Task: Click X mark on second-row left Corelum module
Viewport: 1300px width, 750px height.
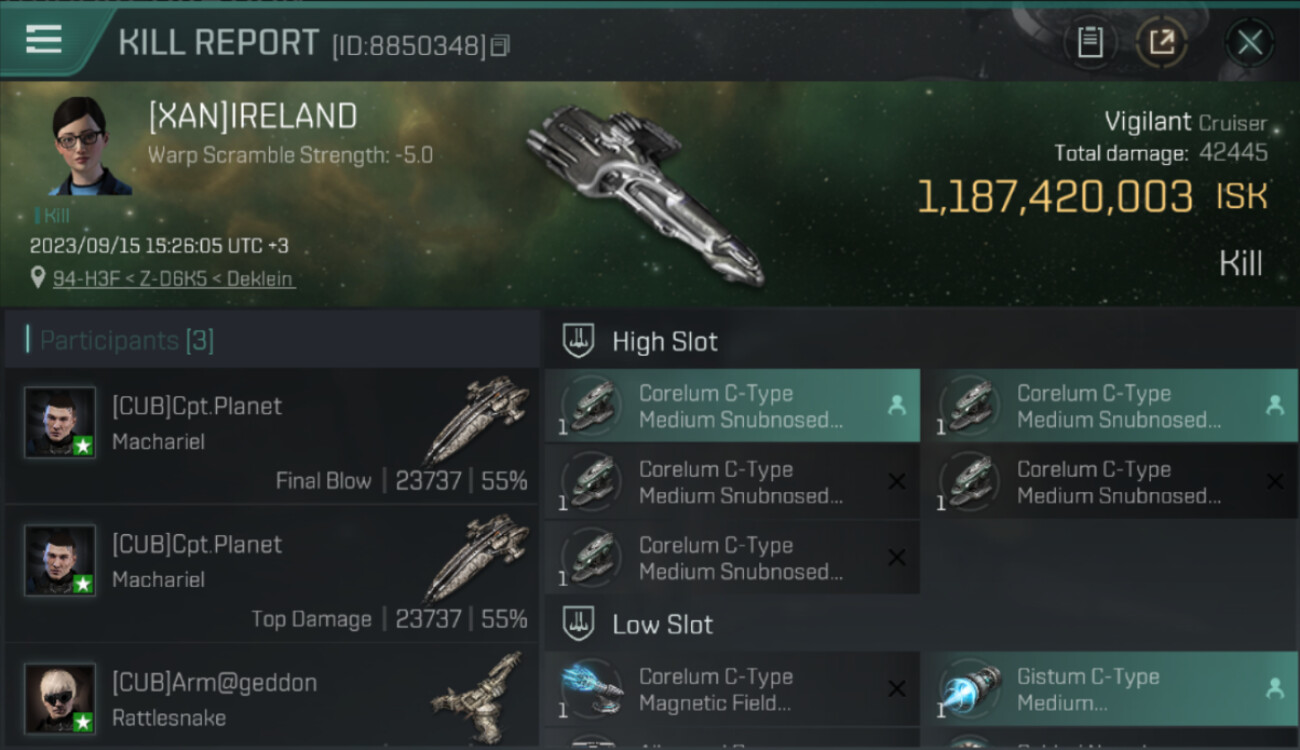Action: pos(897,482)
